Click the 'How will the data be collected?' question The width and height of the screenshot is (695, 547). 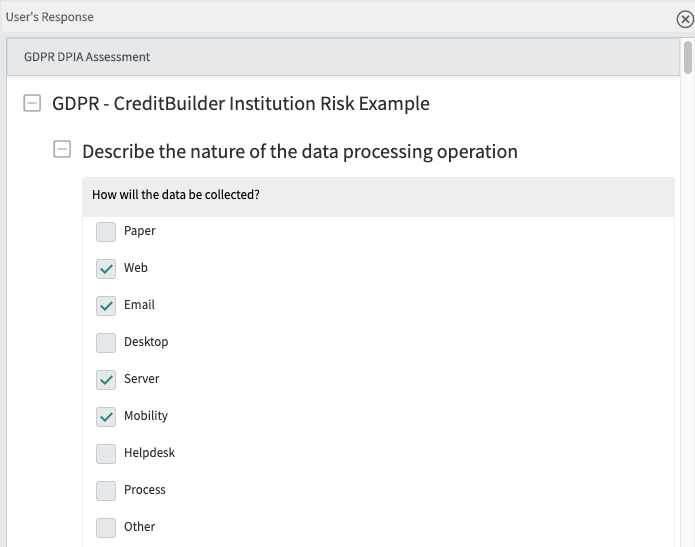point(176,195)
